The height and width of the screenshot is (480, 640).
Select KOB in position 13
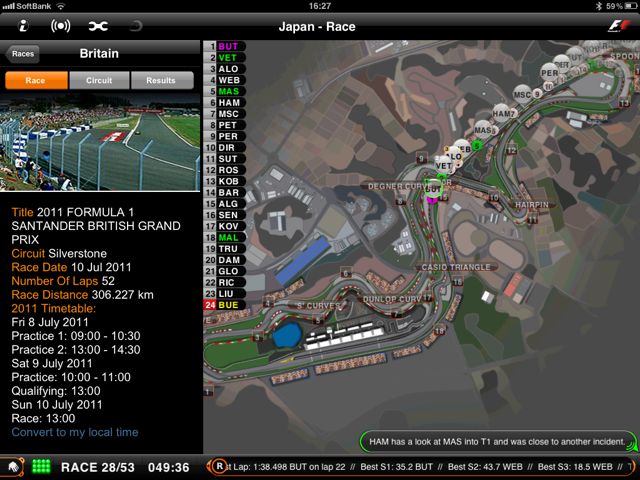[x=225, y=181]
